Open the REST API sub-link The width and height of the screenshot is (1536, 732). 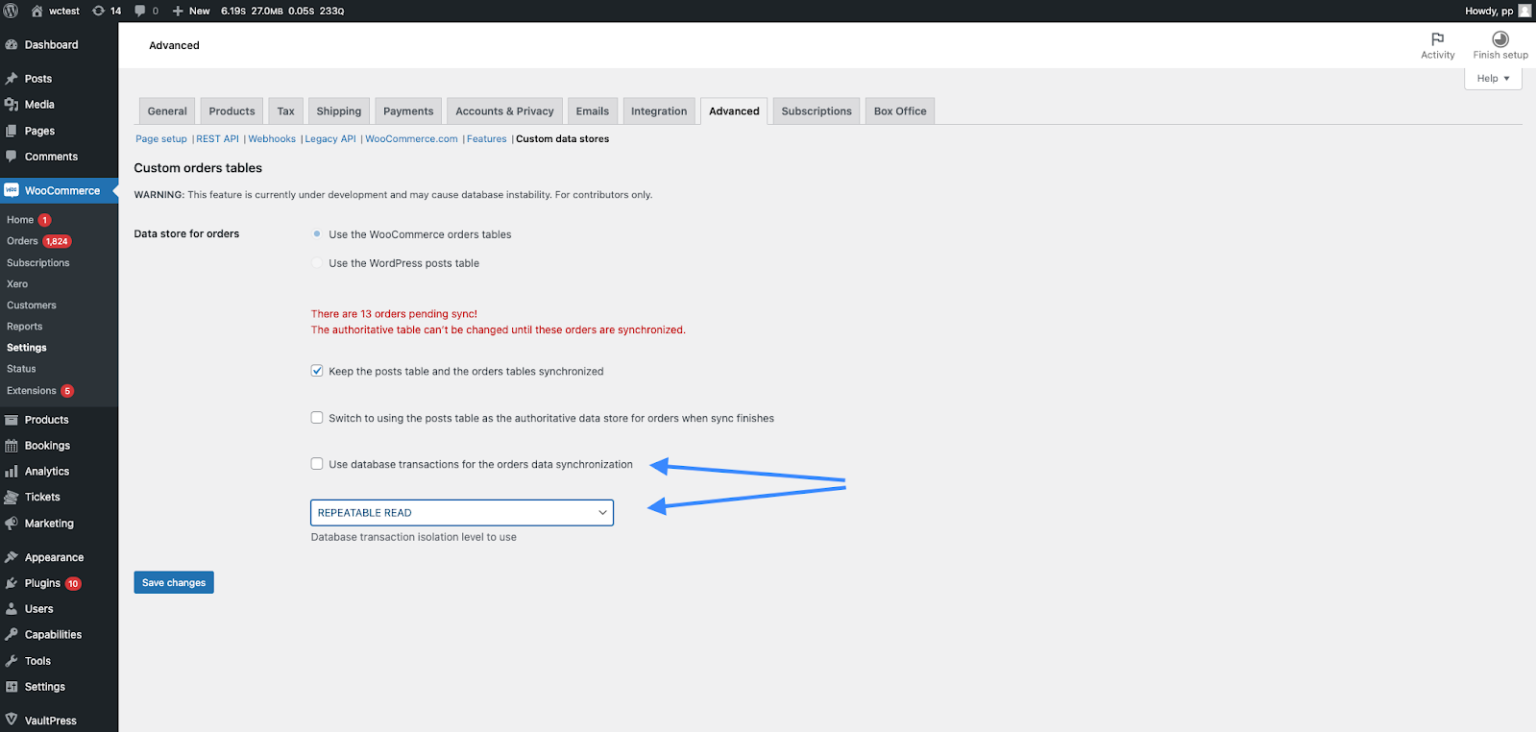(218, 139)
